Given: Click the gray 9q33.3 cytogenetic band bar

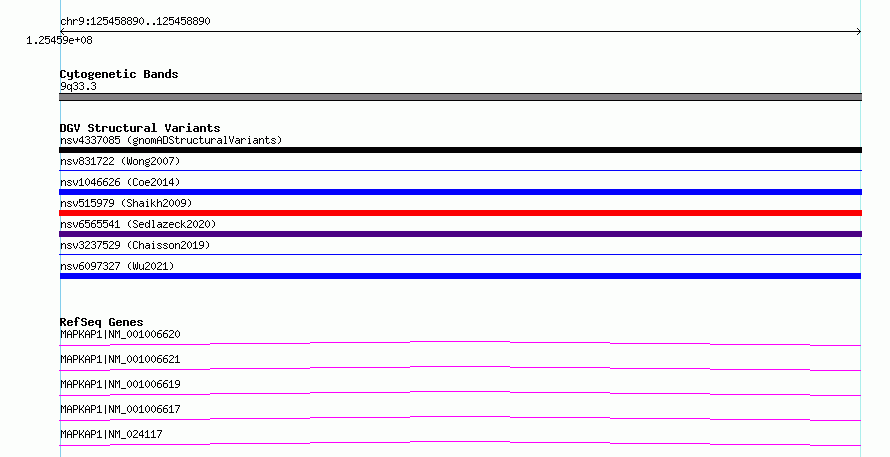Looking at the screenshot, I should (460, 97).
